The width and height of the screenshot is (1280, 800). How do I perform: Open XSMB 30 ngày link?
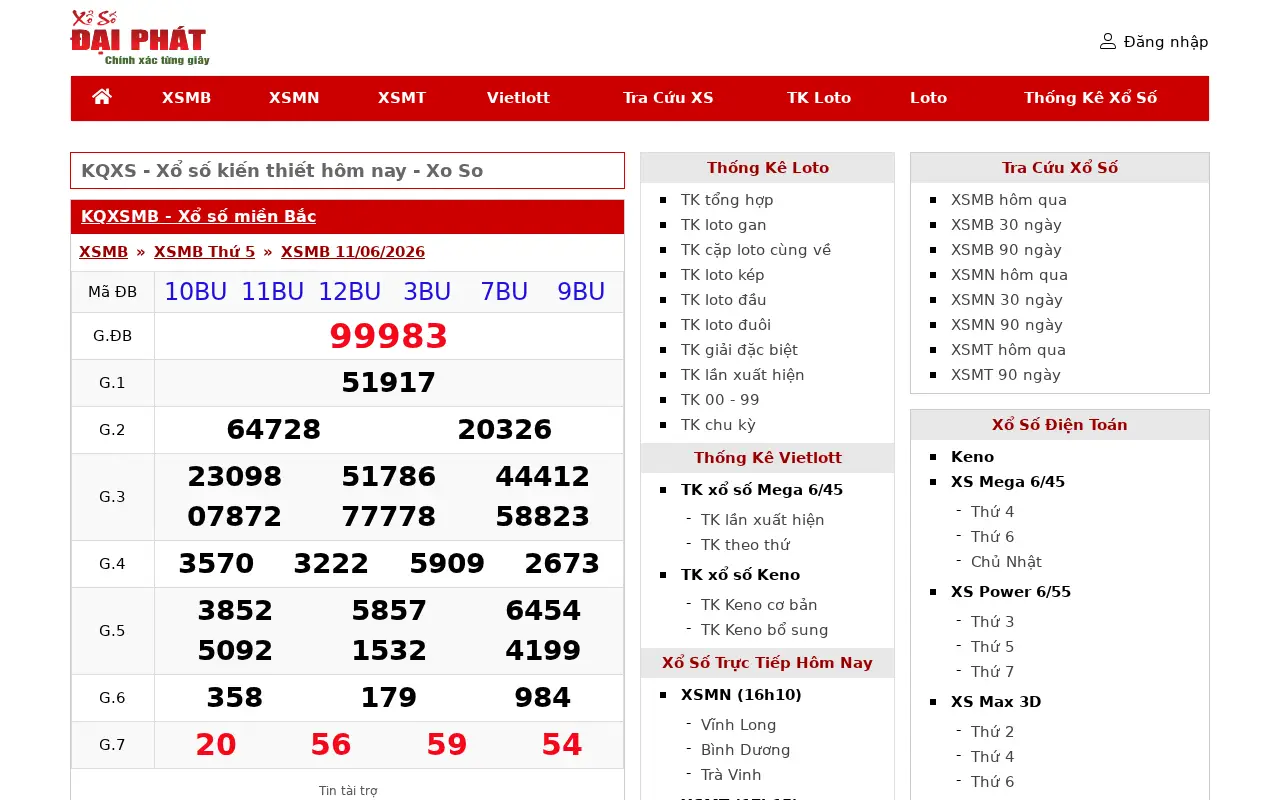(1006, 225)
